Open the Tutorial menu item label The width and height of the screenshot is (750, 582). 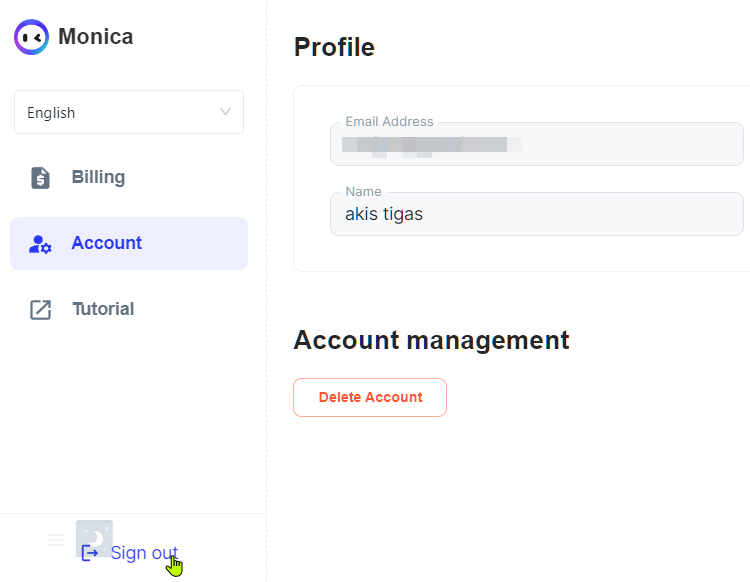click(x=103, y=309)
